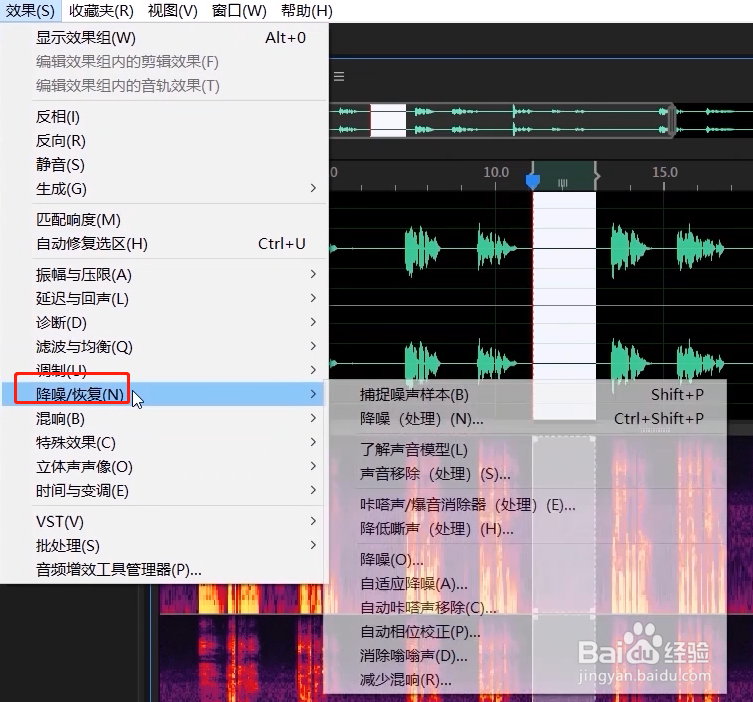Expand 滤波与均衡(Q) submenu
This screenshot has width=753, height=702.
[x=164, y=347]
